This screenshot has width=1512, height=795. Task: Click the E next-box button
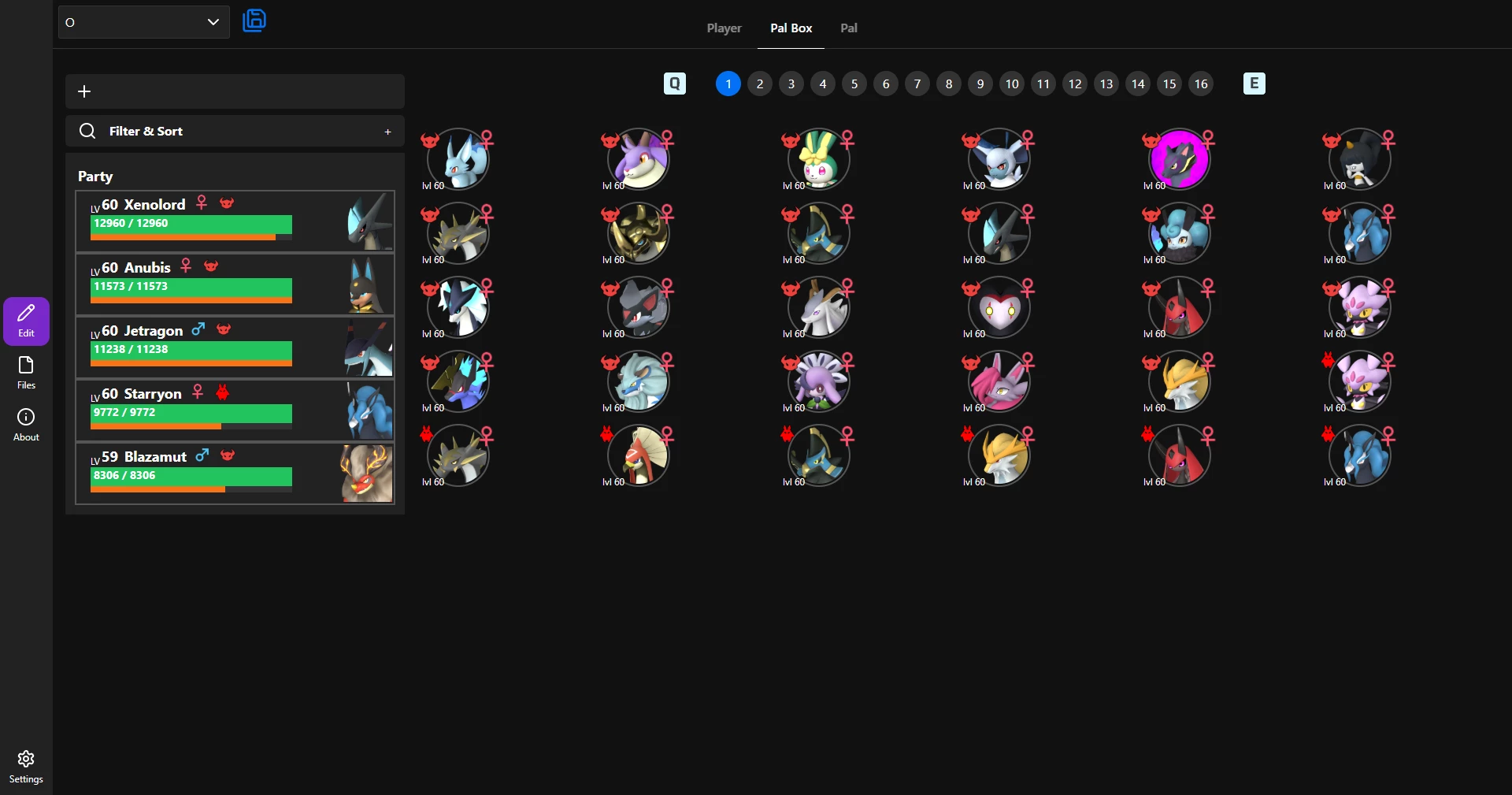(x=1254, y=84)
